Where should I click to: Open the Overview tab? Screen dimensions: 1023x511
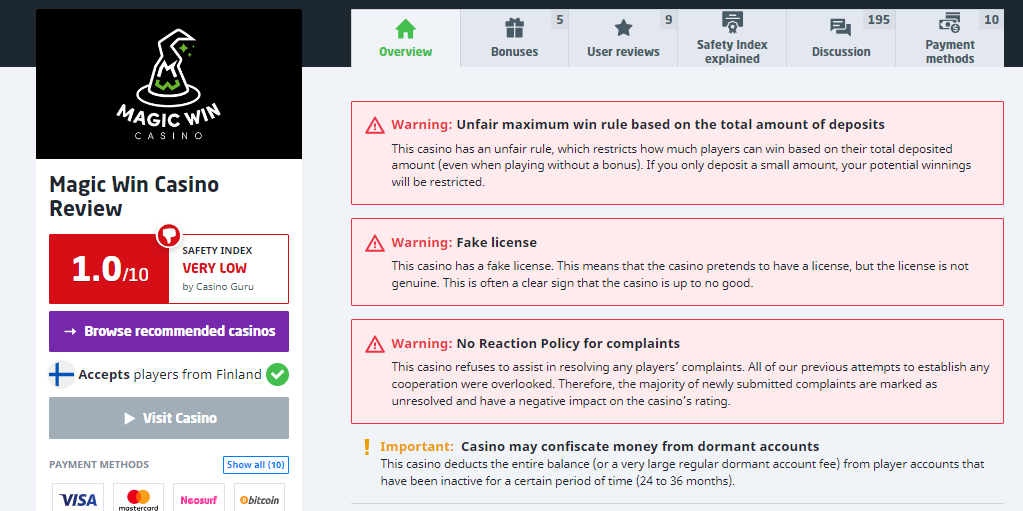405,39
